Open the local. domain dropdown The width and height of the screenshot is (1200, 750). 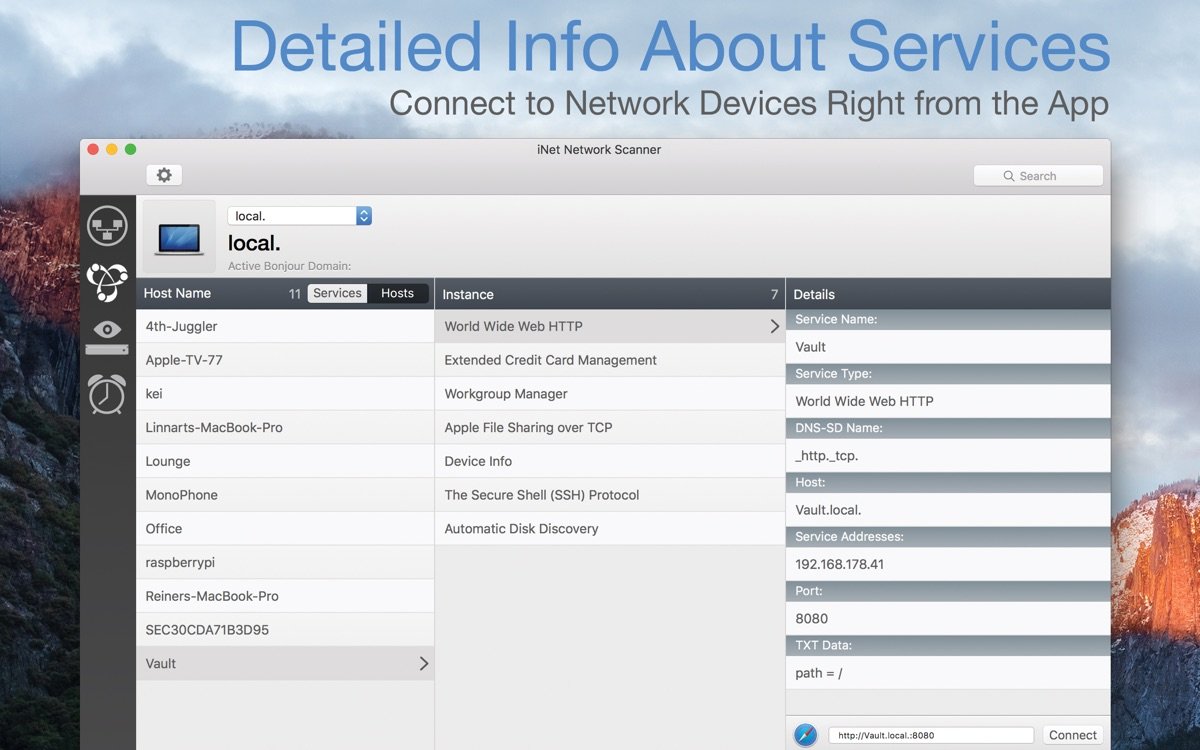pyautogui.click(x=362, y=215)
